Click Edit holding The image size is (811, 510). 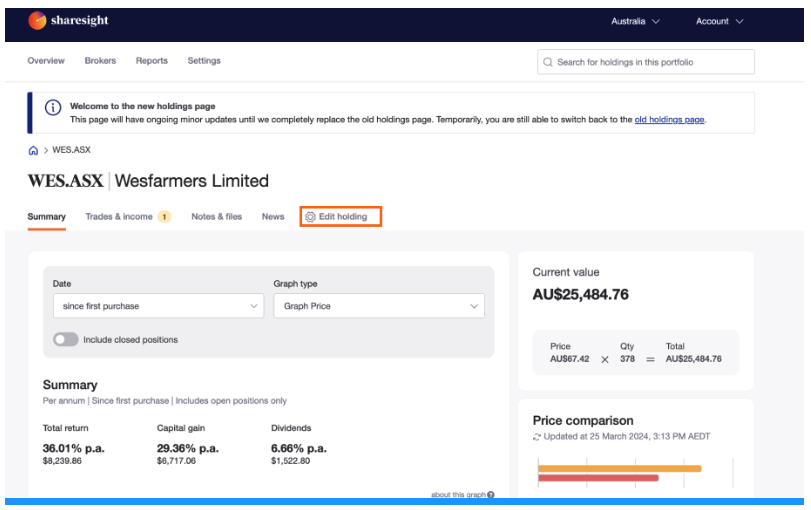[x=341, y=217]
